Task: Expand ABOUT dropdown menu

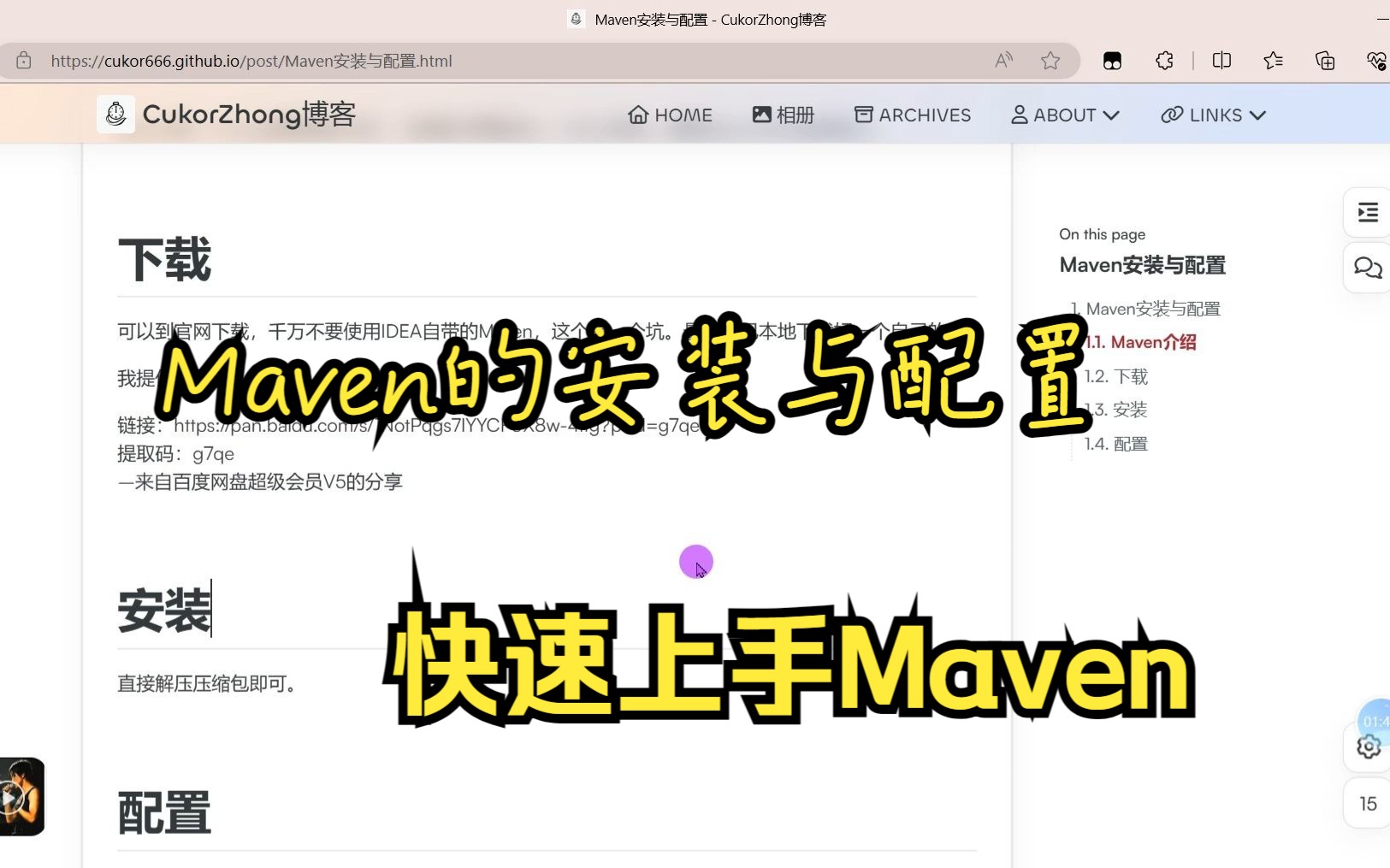Action: click(x=1065, y=115)
